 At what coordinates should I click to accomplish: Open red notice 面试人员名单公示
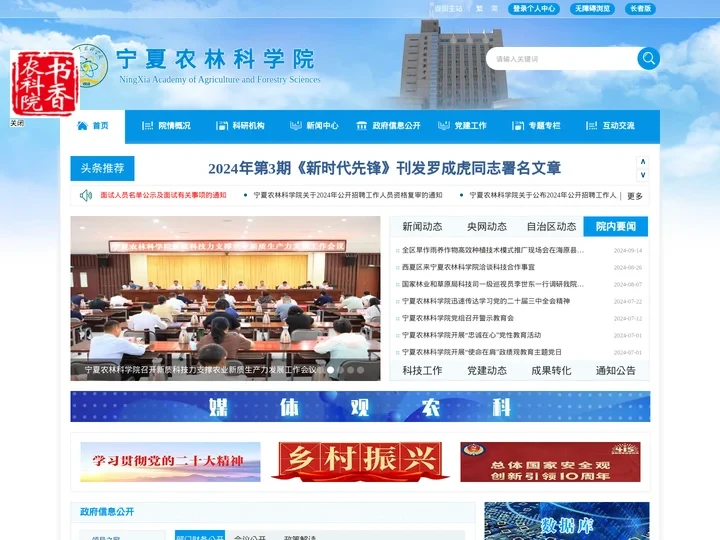click(x=163, y=195)
